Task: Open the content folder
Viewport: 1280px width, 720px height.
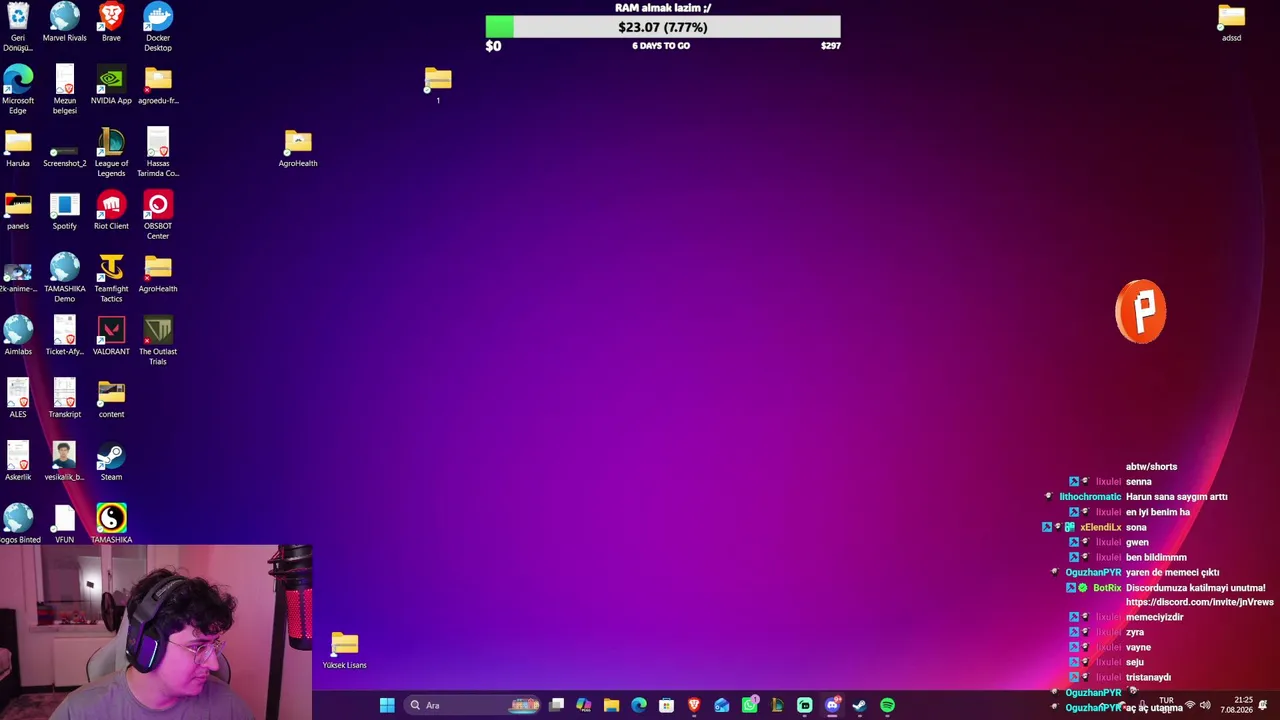Action: click(111, 399)
